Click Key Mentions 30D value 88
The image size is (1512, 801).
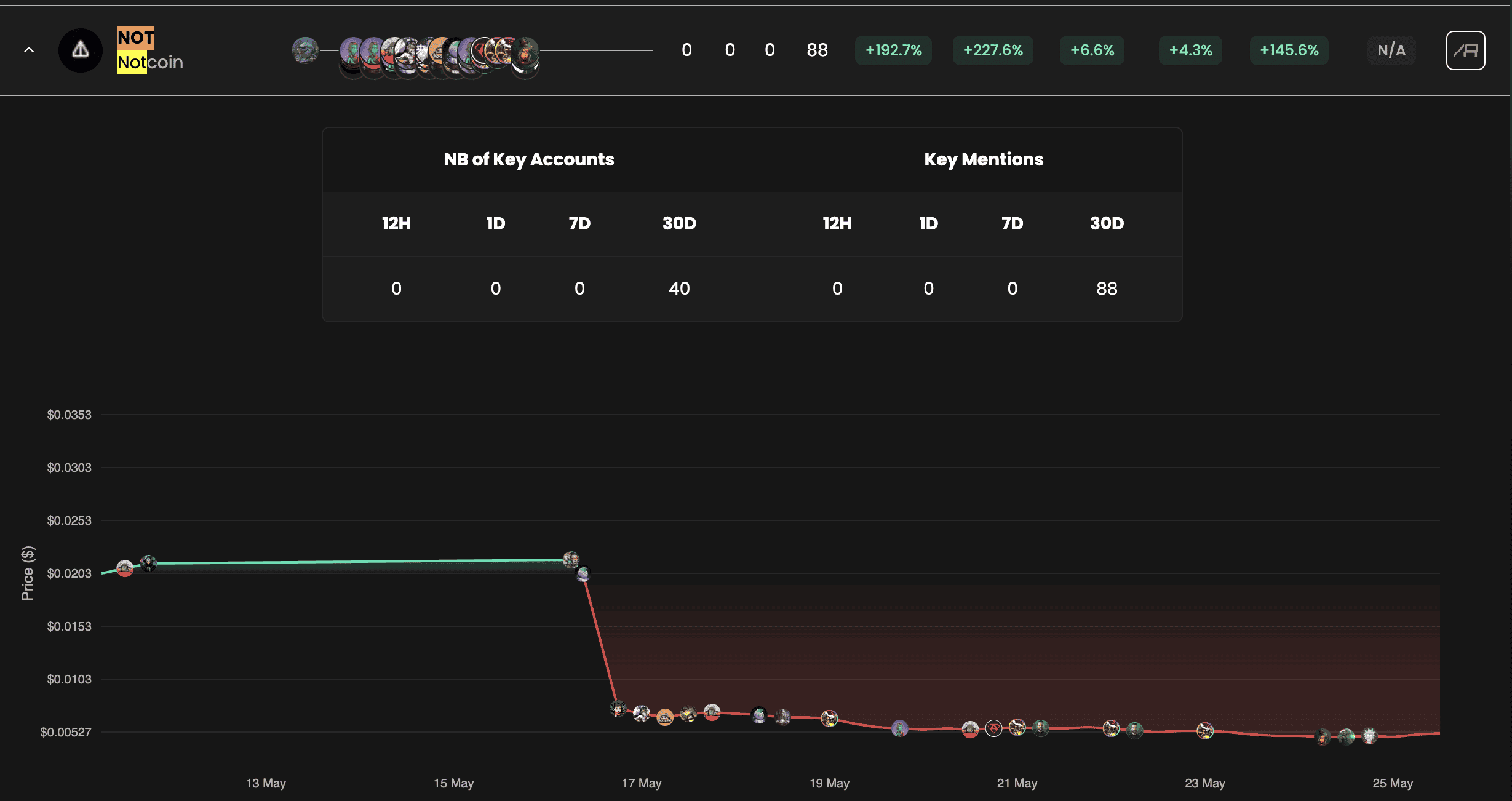(1106, 289)
